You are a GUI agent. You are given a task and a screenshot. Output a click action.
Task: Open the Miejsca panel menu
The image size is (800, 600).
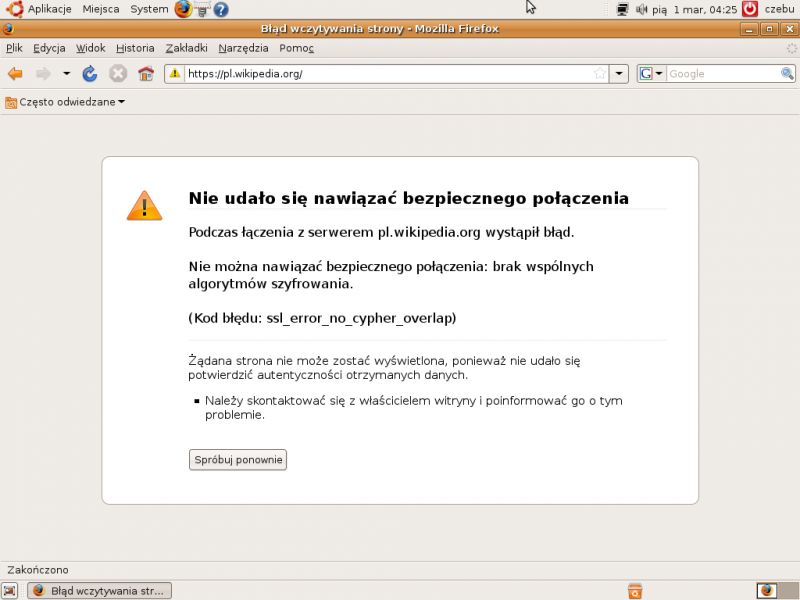pyautogui.click(x=101, y=9)
